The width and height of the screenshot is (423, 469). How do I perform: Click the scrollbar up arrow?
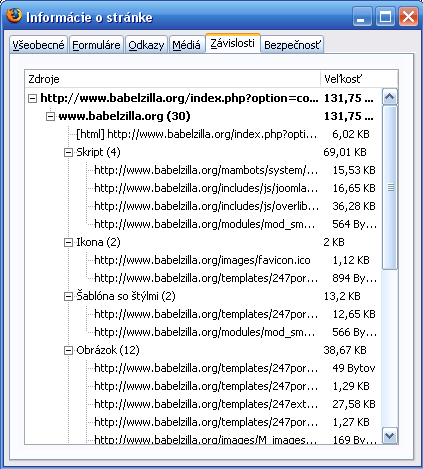pos(390,97)
